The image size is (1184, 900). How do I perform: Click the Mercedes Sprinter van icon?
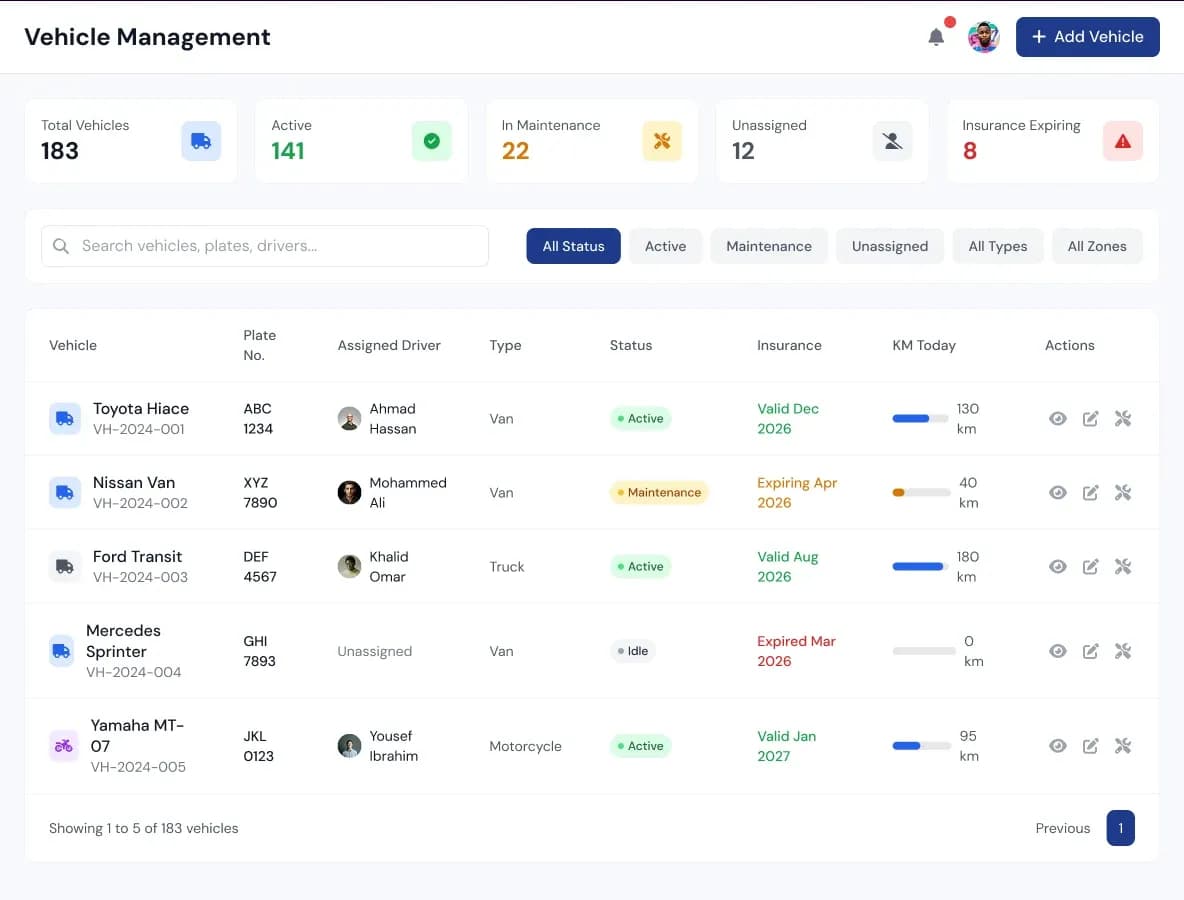62,651
